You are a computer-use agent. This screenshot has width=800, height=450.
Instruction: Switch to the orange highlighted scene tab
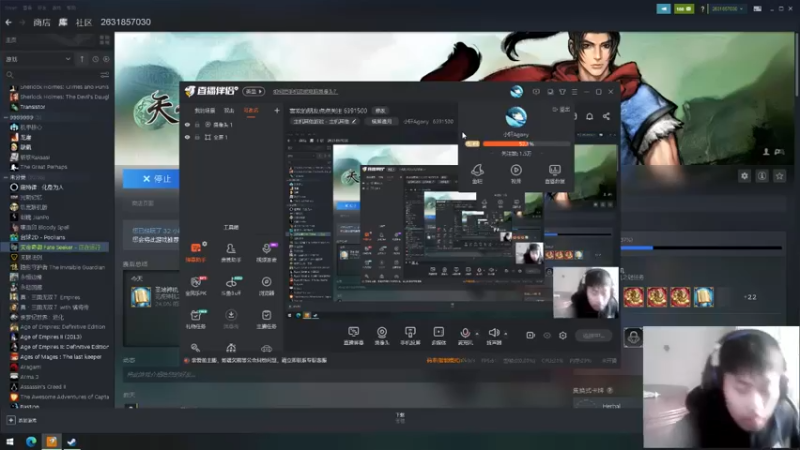(251, 110)
